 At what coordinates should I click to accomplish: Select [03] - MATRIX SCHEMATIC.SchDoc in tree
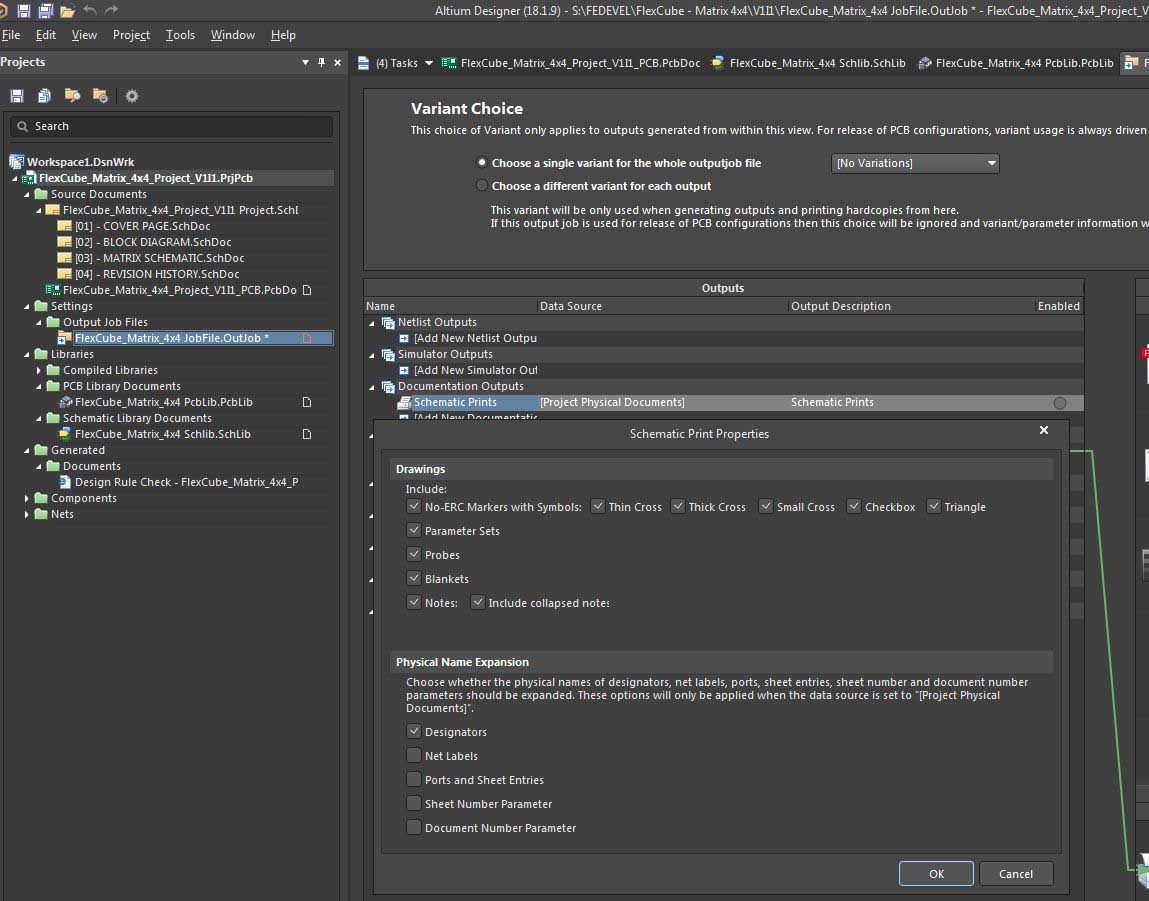(159, 258)
